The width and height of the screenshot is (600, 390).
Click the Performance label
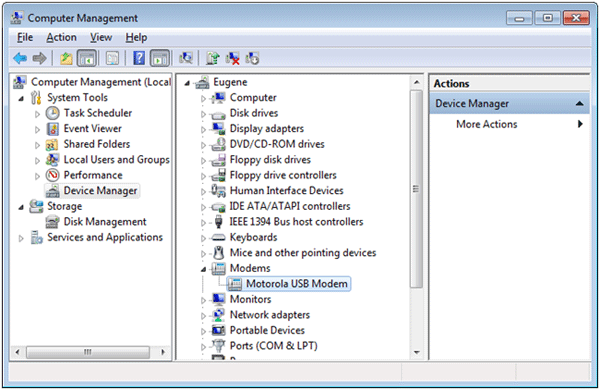(93, 175)
